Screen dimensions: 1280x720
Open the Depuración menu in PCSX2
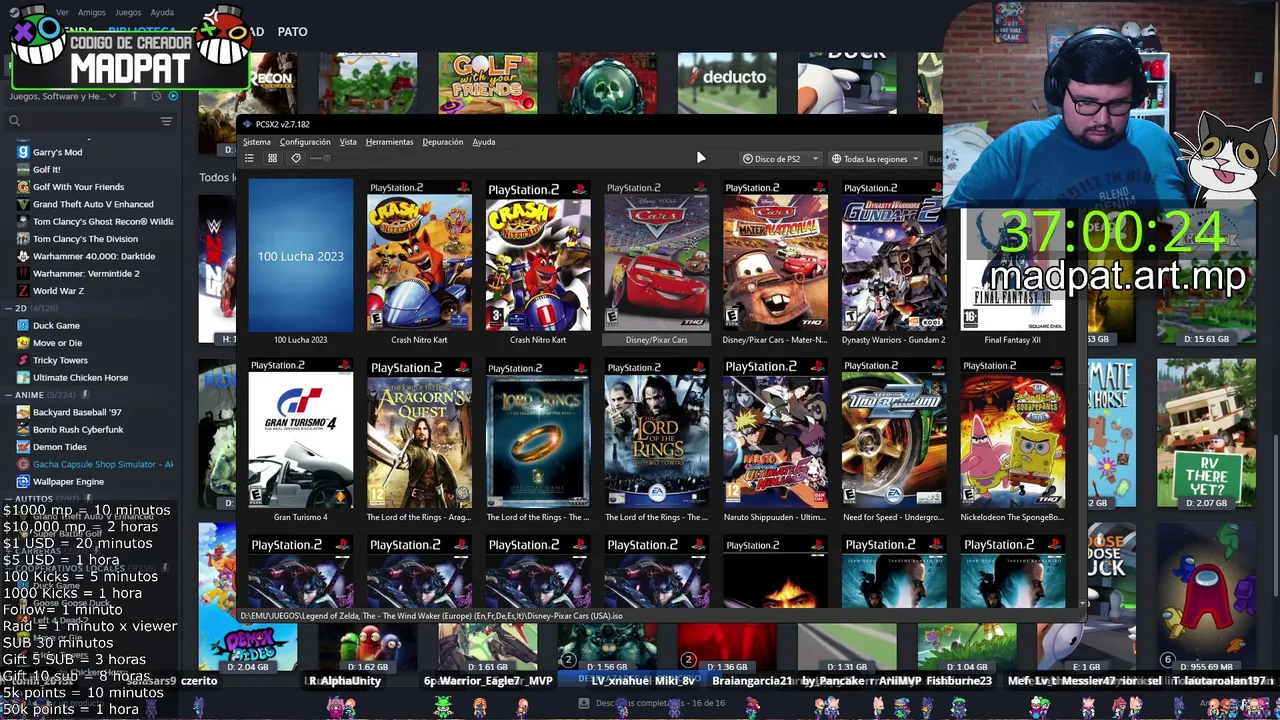coord(442,142)
